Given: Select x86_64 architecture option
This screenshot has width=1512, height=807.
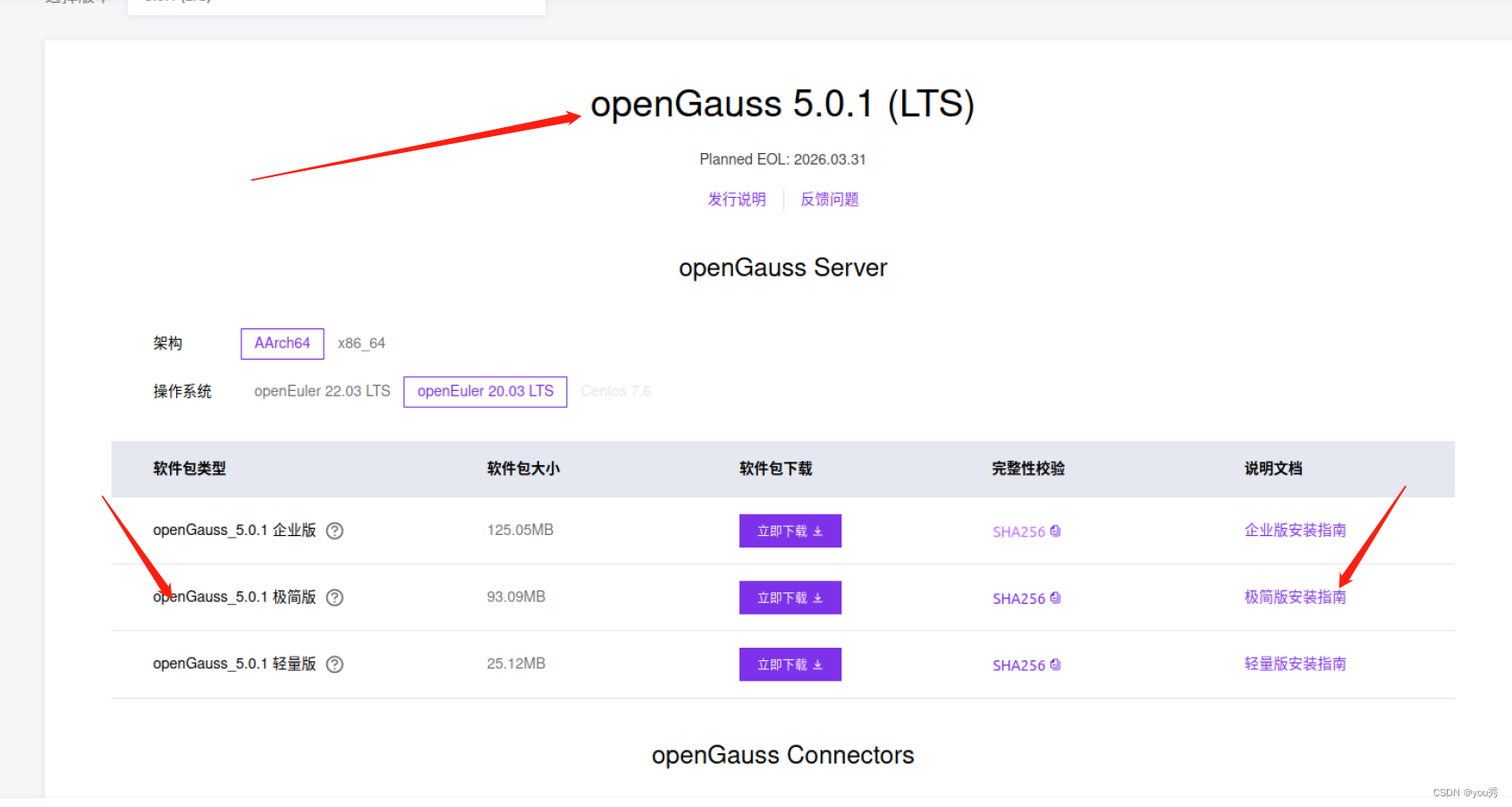Looking at the screenshot, I should click(x=361, y=344).
